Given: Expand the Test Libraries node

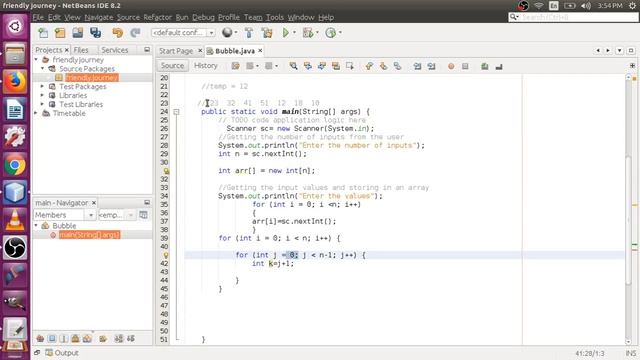Looking at the screenshot, I should 42,104.
